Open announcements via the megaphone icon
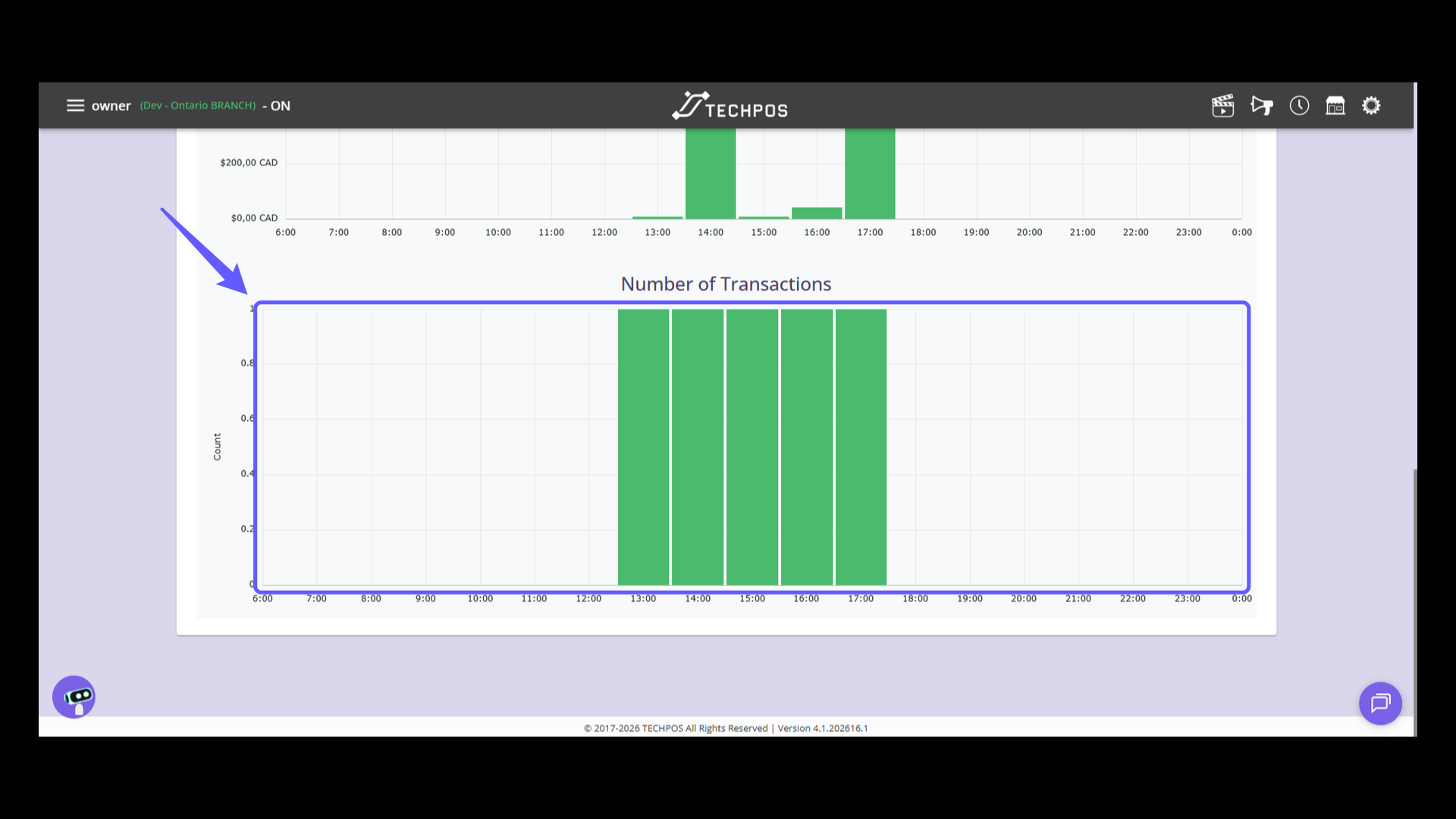 (x=1262, y=105)
